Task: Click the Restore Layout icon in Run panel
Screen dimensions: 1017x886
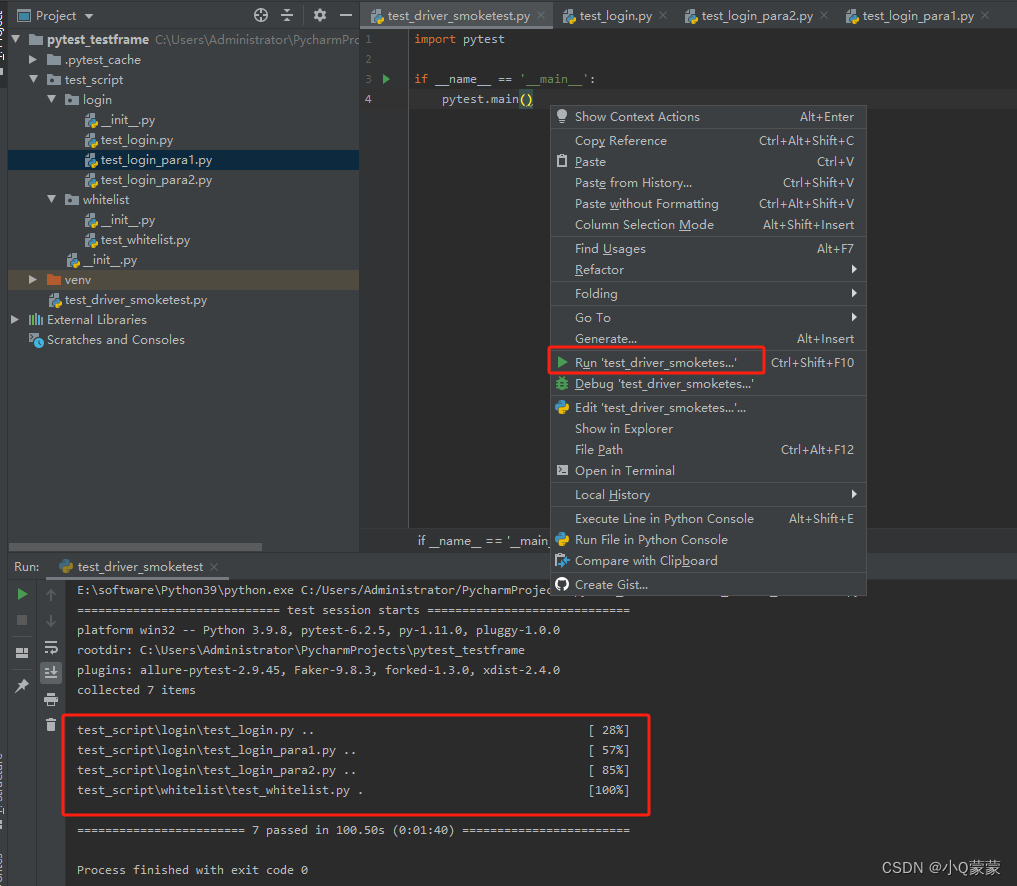Action: [x=22, y=653]
